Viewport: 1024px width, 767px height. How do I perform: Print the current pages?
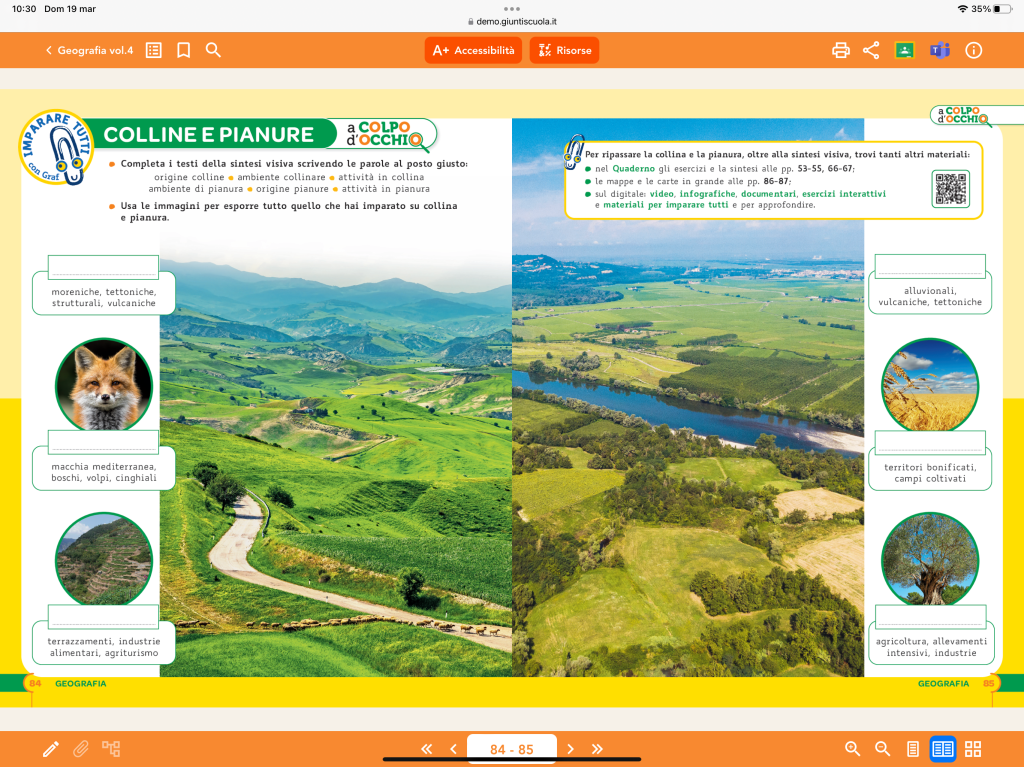pyautogui.click(x=841, y=50)
